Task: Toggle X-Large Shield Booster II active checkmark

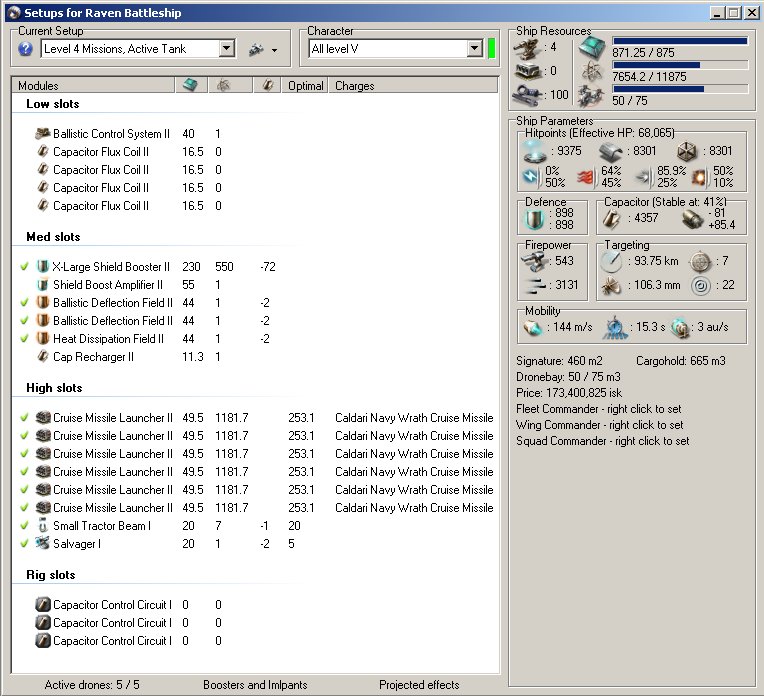Action: coord(24,267)
